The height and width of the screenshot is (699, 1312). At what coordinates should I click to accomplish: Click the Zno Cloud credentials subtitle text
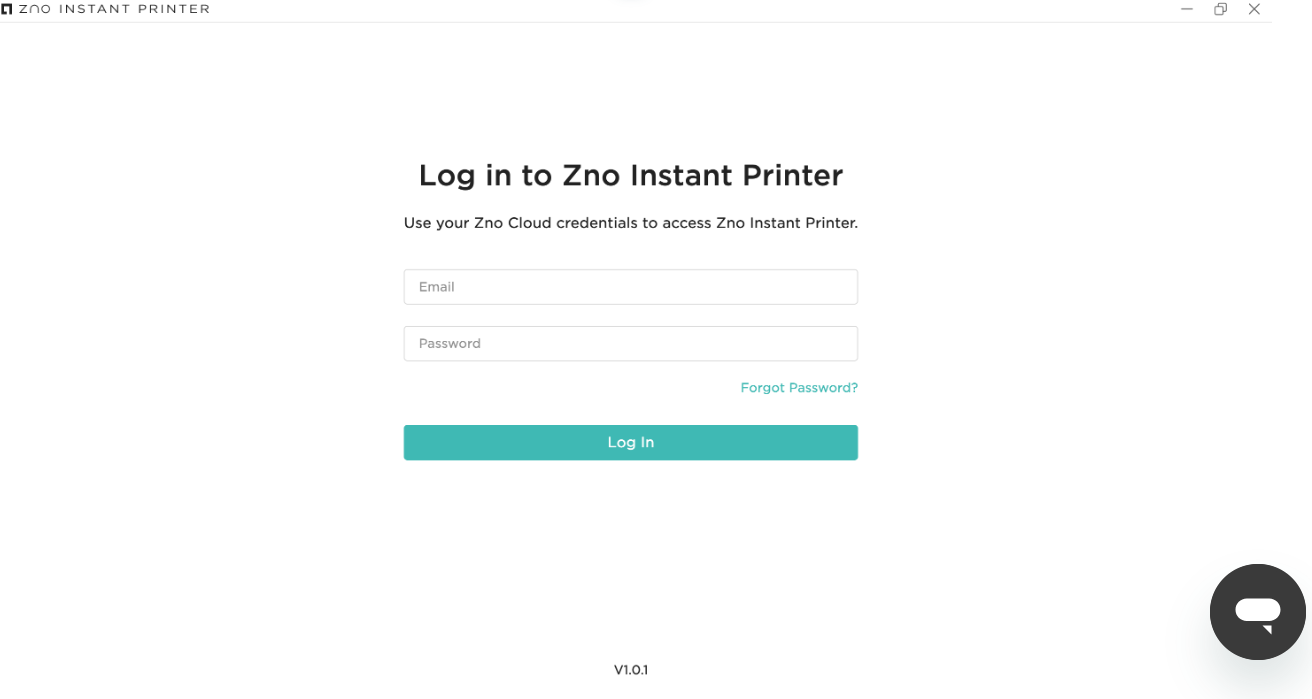point(630,223)
